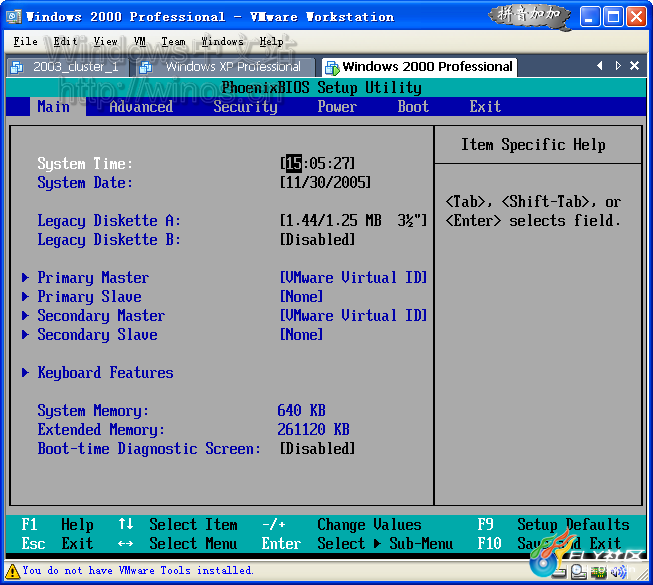The width and height of the screenshot is (653, 585).
Task: Click Secondary Master VMware Virtual ID value
Action: point(354,316)
